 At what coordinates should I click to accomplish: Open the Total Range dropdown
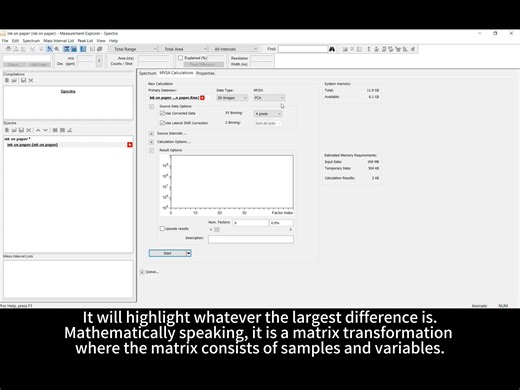(x=133, y=49)
